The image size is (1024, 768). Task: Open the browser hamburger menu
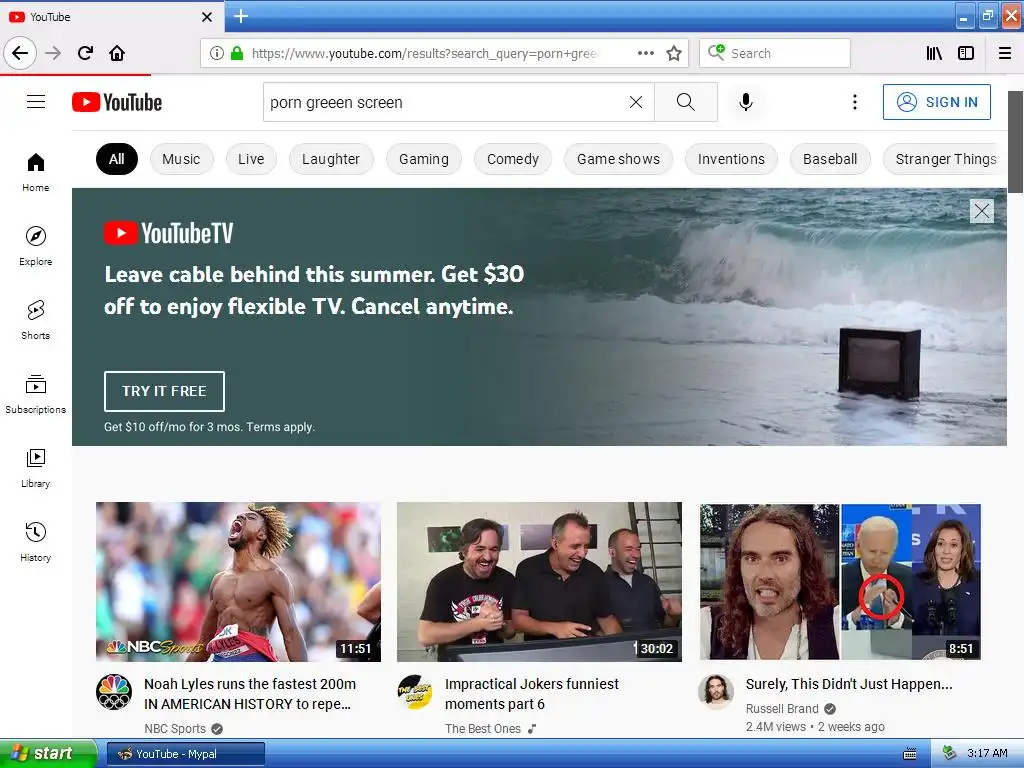point(1005,53)
